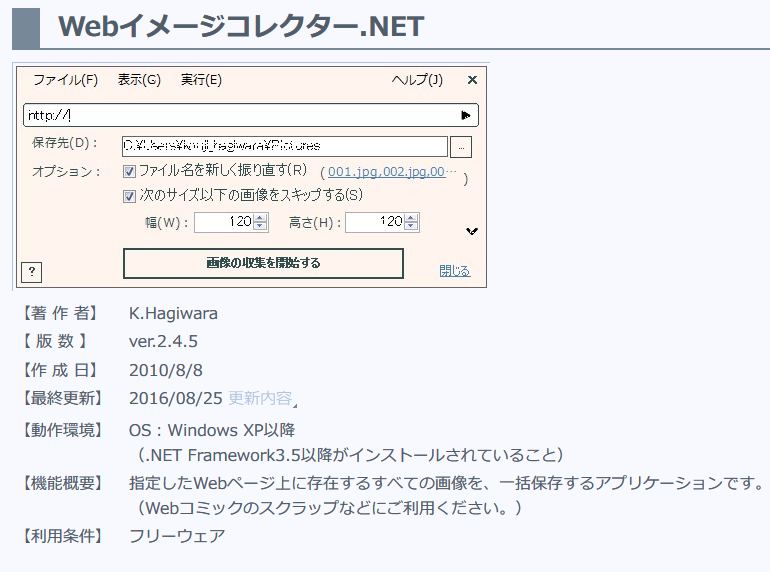Viewport: 770px width, 572px height.
Task: Click the 高さ(H) height value field
Action: [x=375, y=222]
